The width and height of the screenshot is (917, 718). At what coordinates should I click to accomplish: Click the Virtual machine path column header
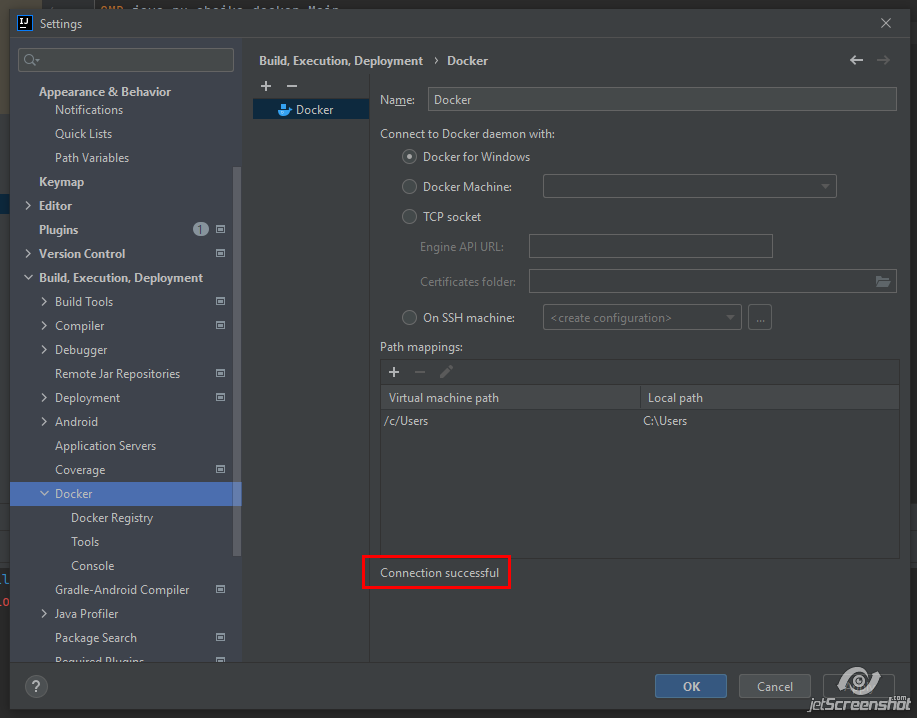click(x=510, y=398)
